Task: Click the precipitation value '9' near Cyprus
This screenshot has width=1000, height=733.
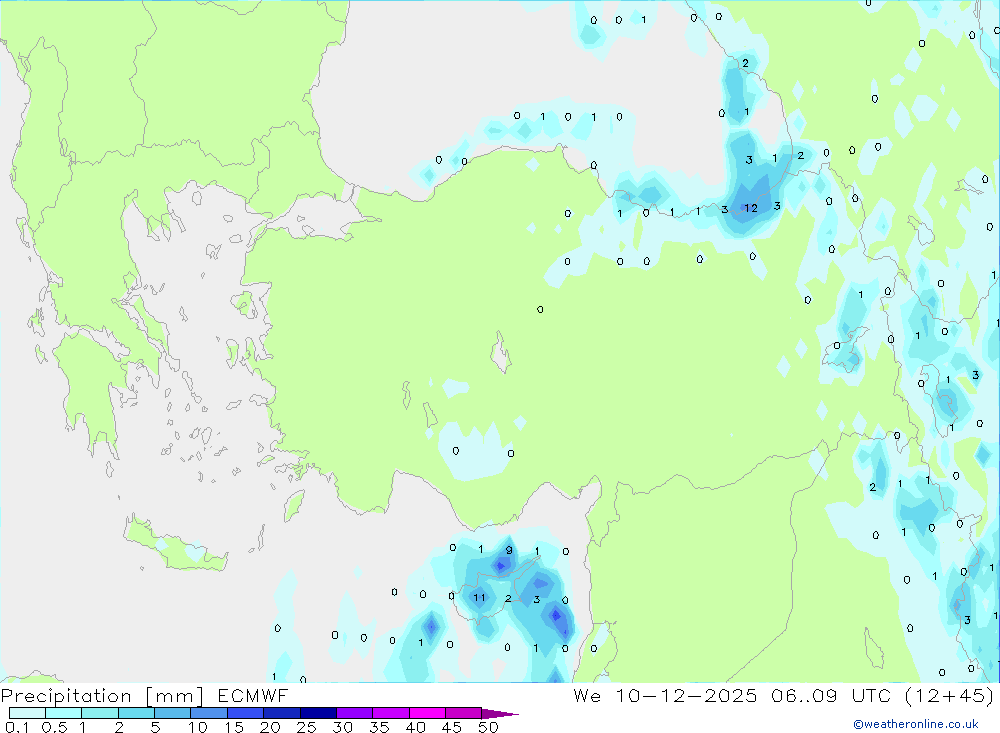Action: click(509, 550)
